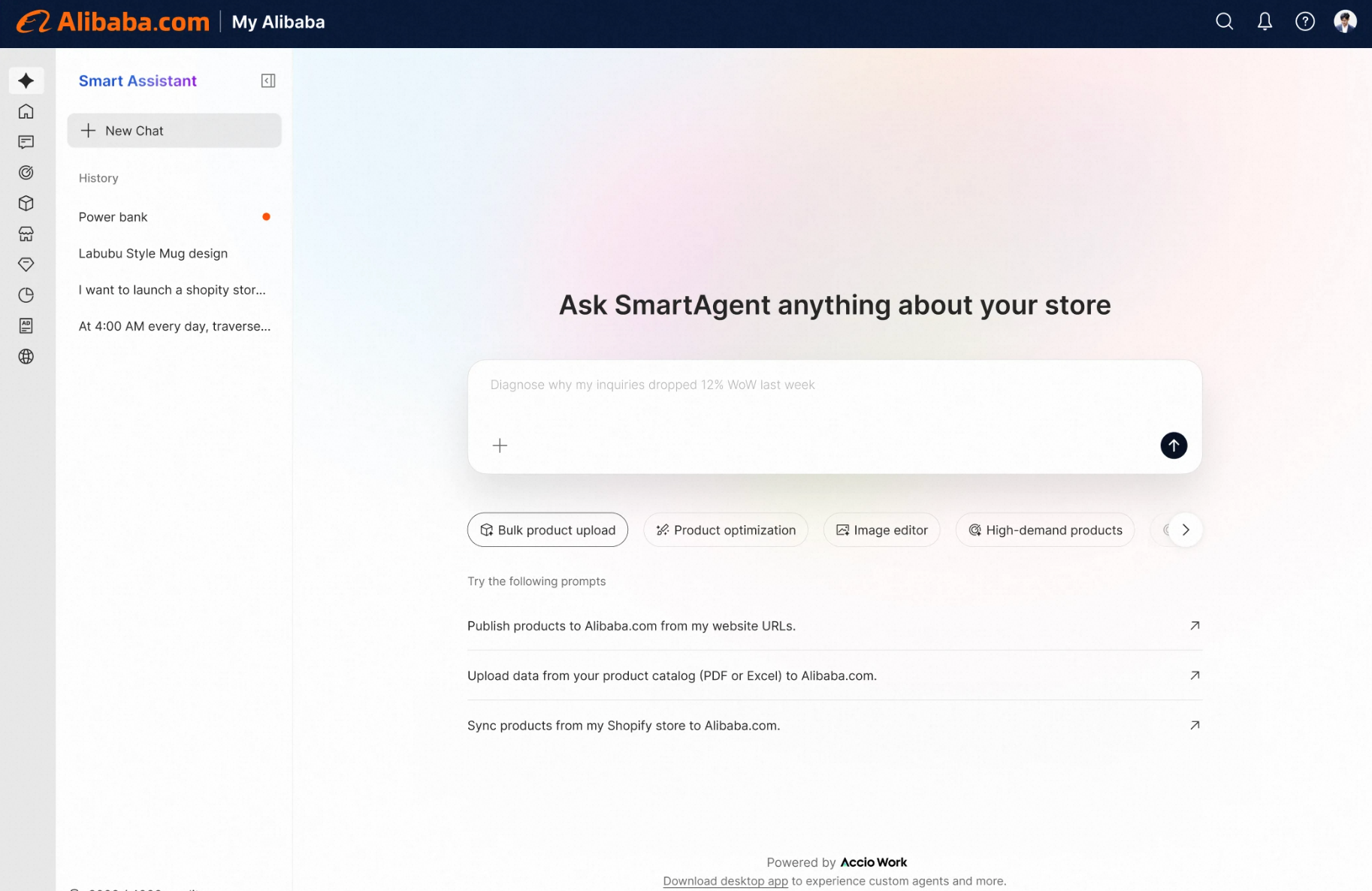The image size is (1372, 891).
Task: Open search from the top bar
Action: tap(1225, 22)
